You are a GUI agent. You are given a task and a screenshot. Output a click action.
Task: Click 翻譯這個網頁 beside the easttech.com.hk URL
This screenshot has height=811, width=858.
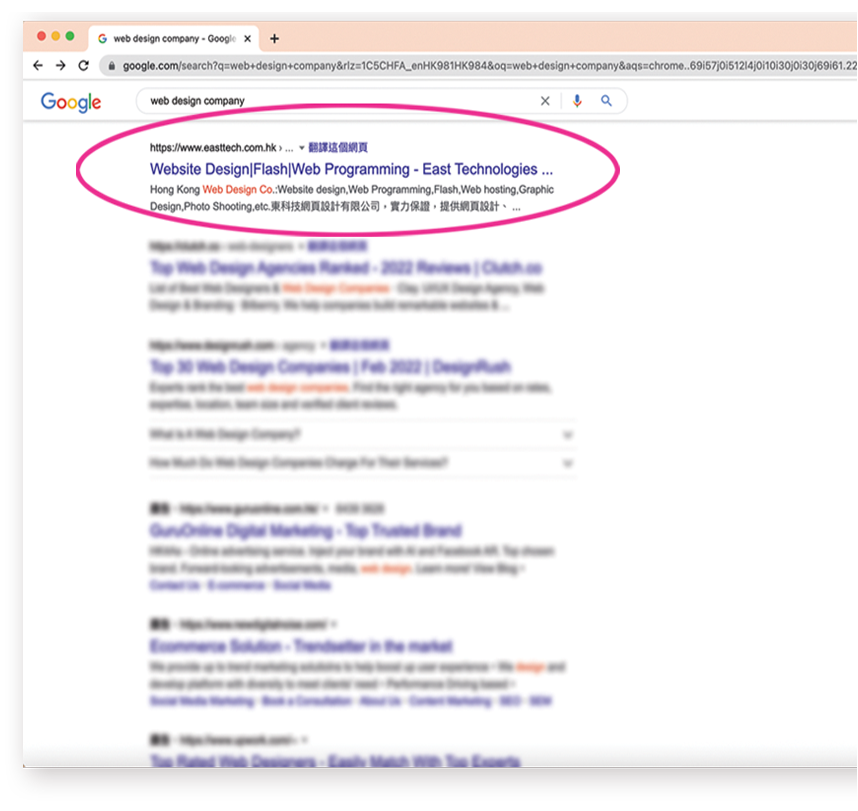(x=338, y=148)
